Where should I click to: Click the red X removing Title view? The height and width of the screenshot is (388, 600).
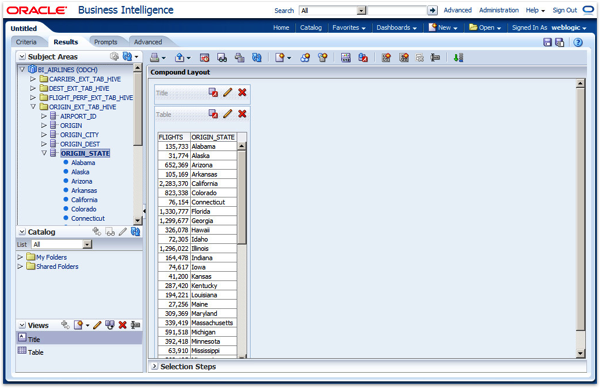[x=242, y=93]
